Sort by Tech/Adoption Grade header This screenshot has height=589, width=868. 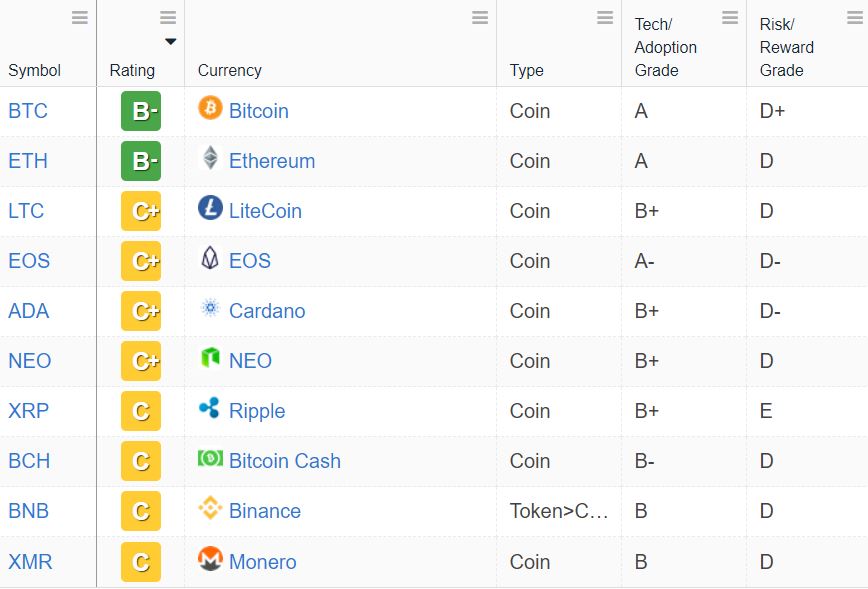(x=665, y=47)
